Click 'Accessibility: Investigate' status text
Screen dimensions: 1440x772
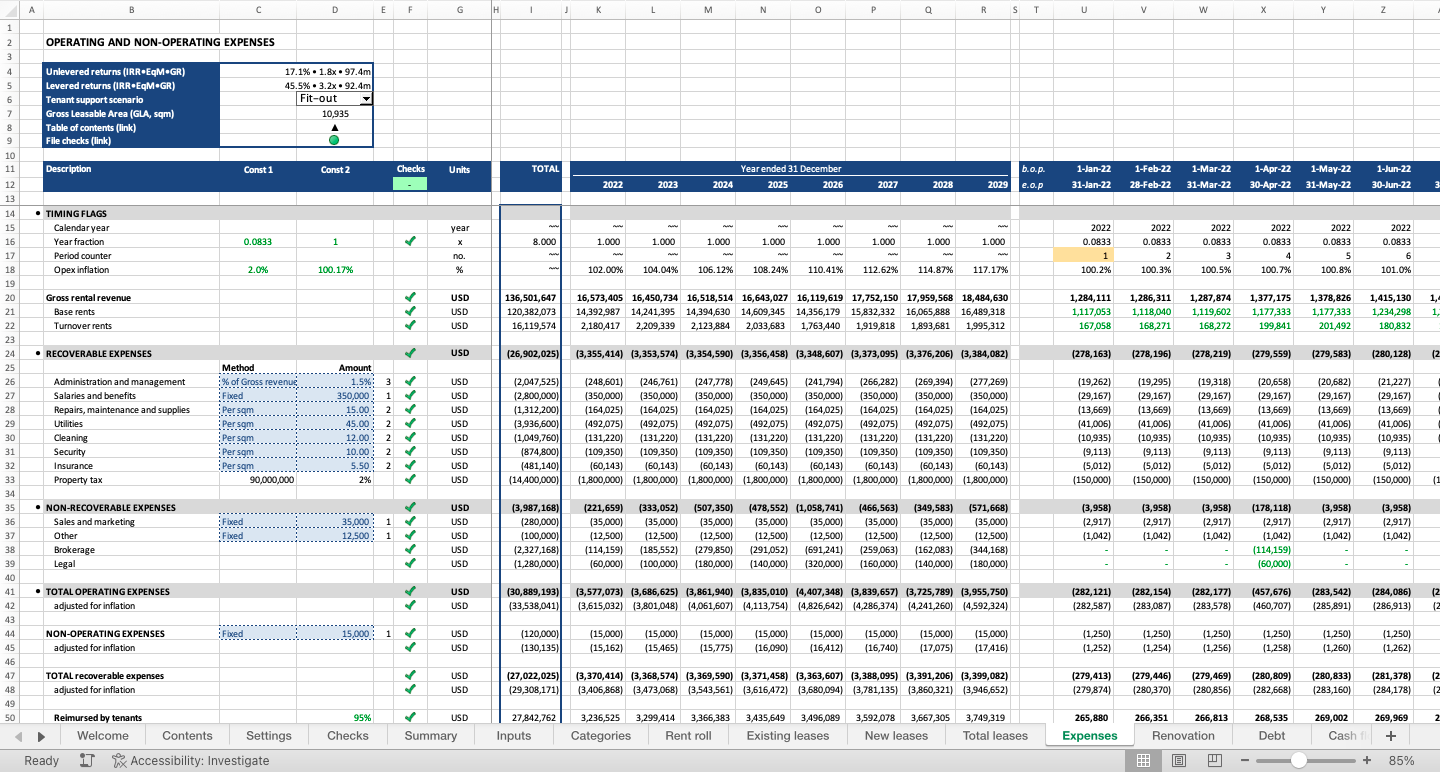tap(200, 761)
